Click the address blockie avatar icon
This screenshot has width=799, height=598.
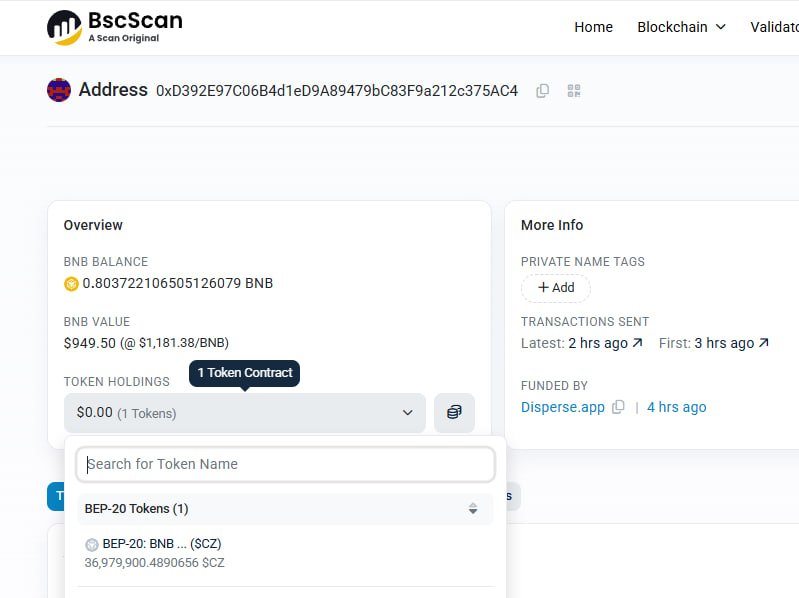[59, 90]
